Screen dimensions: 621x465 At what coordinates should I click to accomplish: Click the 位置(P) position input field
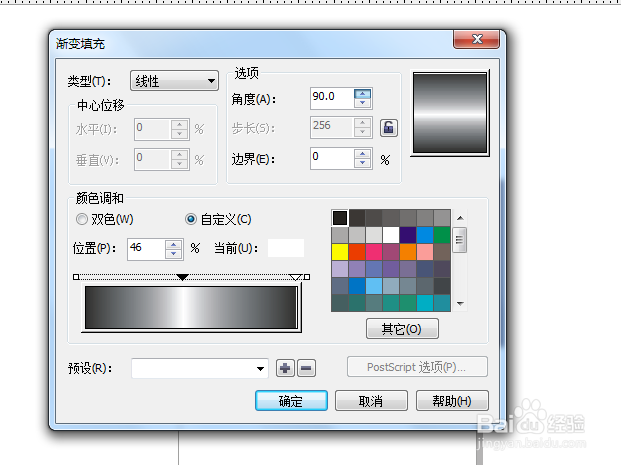[146, 249]
